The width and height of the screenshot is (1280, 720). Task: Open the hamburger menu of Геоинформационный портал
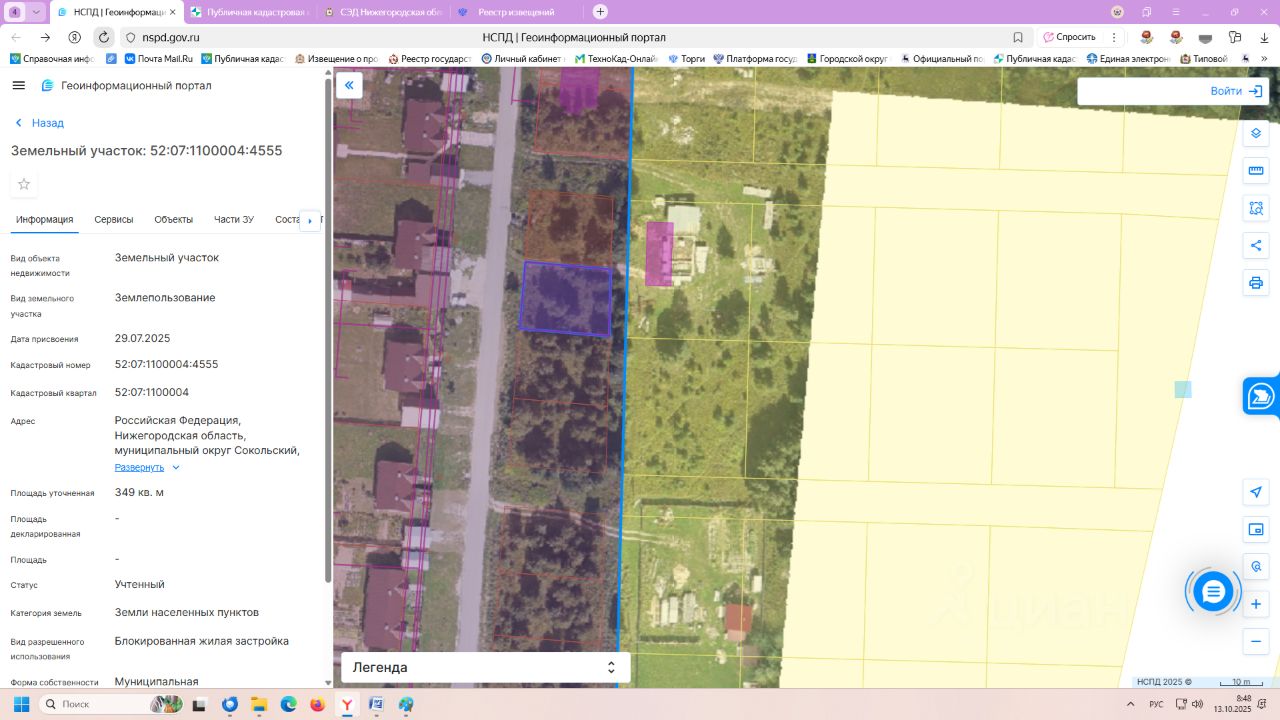[x=18, y=86]
